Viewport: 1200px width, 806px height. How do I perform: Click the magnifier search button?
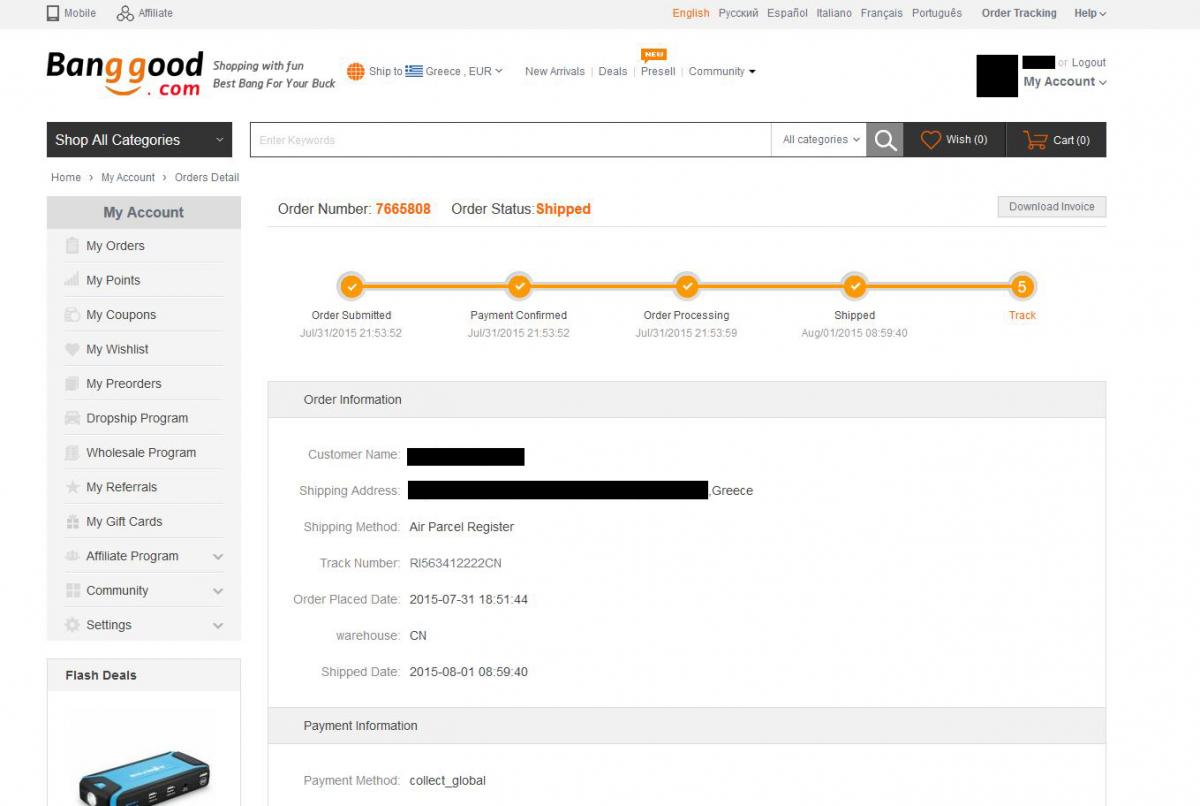[x=885, y=140]
